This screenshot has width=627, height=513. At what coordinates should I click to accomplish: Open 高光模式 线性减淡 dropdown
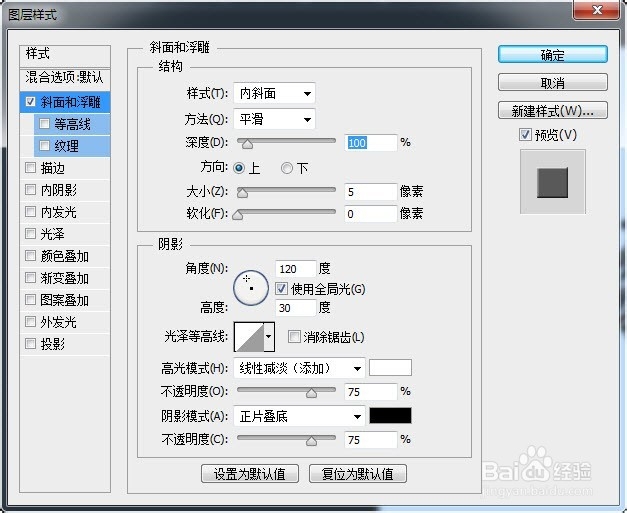[299, 368]
